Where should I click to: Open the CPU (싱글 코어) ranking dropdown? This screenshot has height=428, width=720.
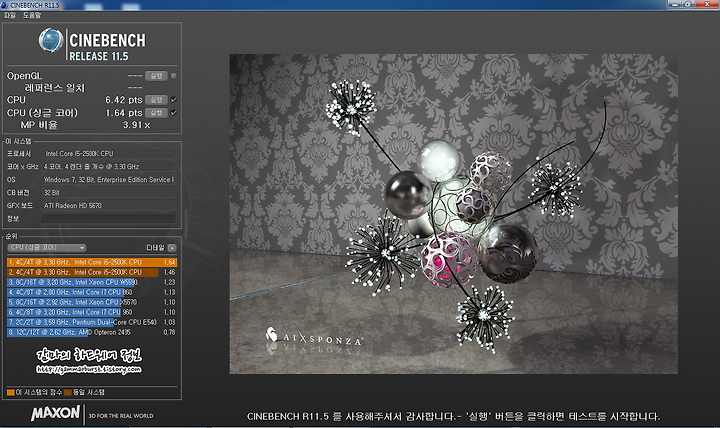tap(46, 248)
